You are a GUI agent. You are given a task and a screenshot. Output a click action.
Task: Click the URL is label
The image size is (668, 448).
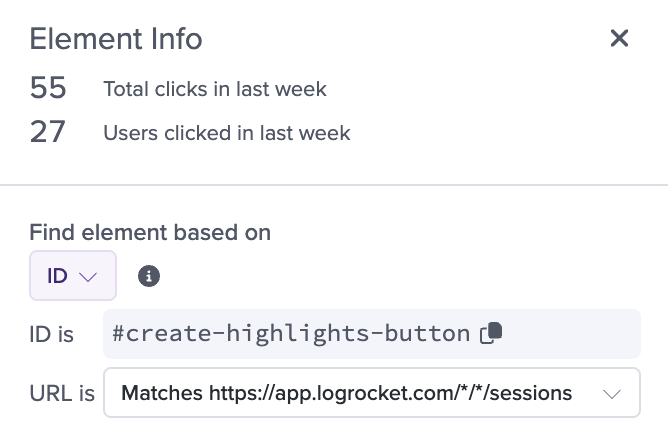click(62, 393)
